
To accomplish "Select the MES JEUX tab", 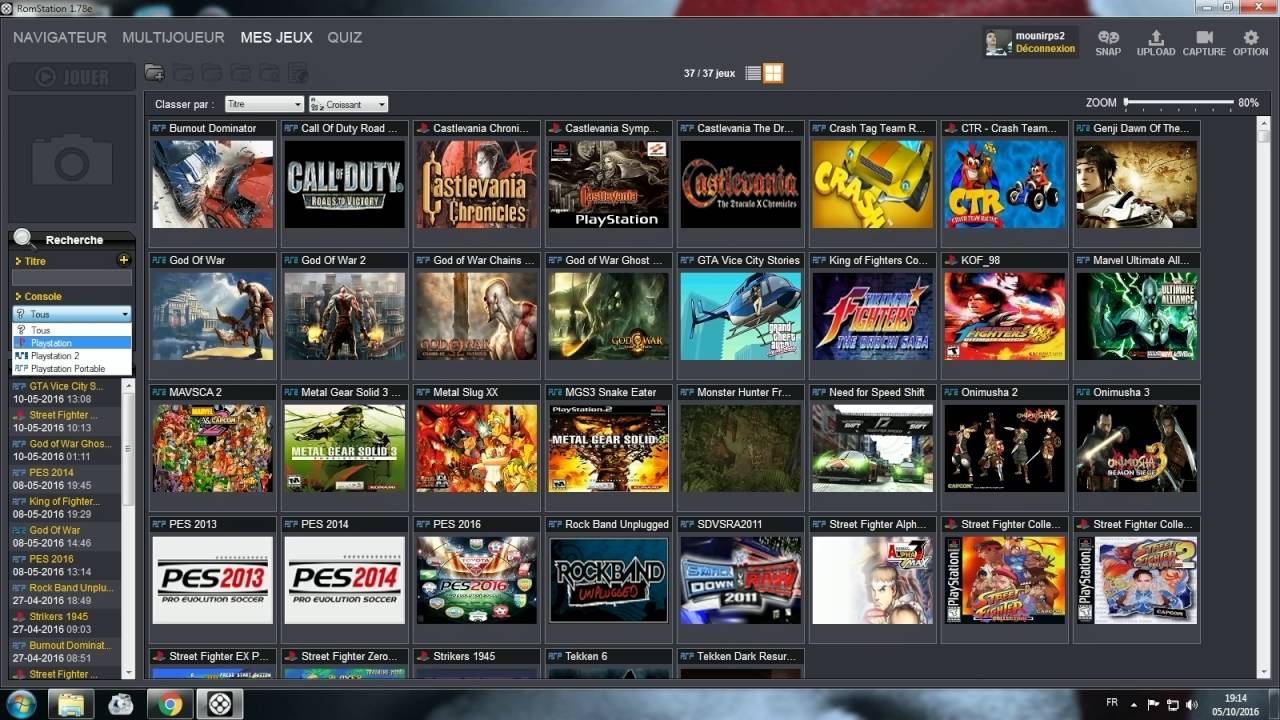I will (x=276, y=37).
